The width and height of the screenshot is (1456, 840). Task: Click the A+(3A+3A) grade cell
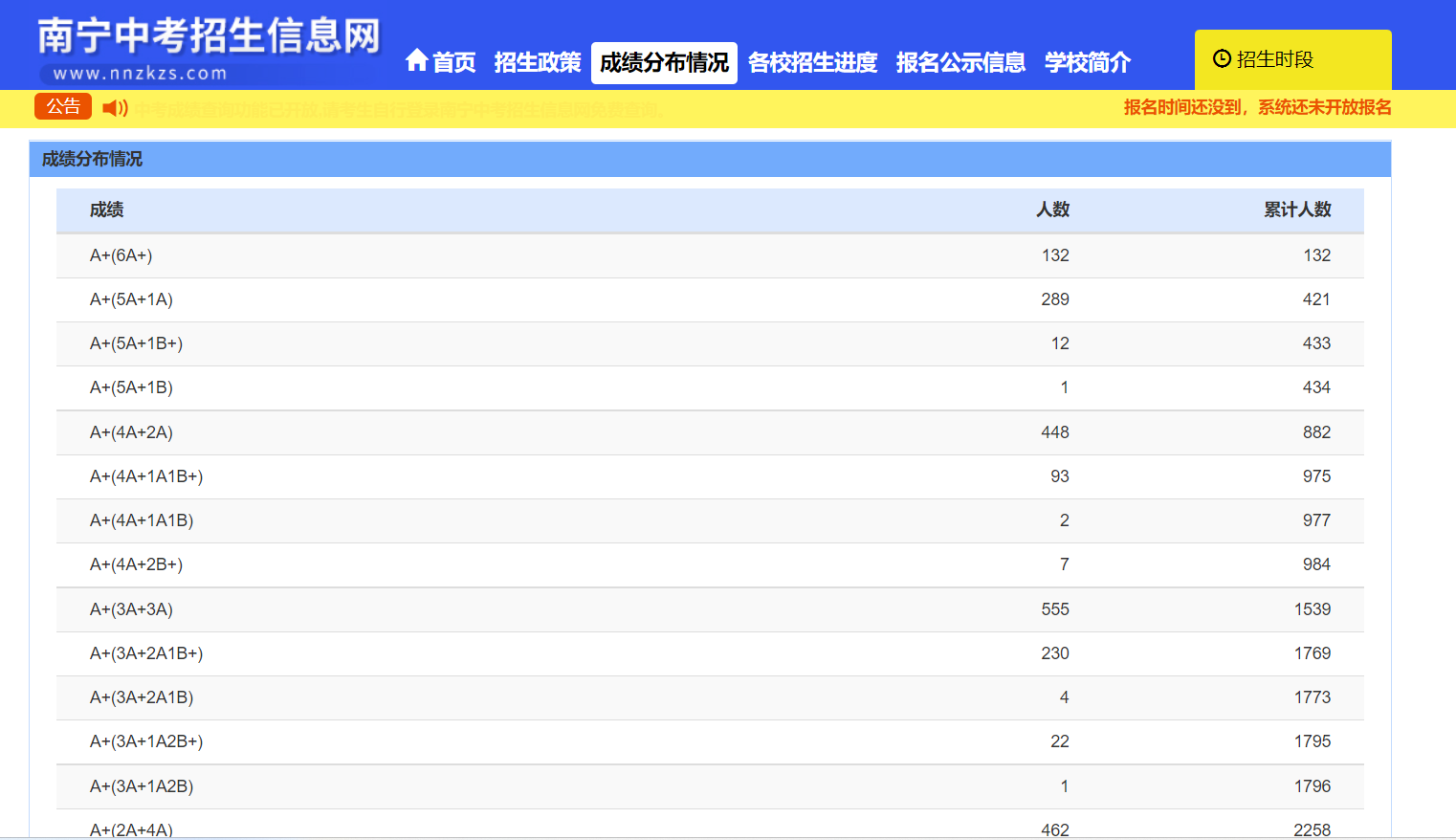(x=131, y=609)
